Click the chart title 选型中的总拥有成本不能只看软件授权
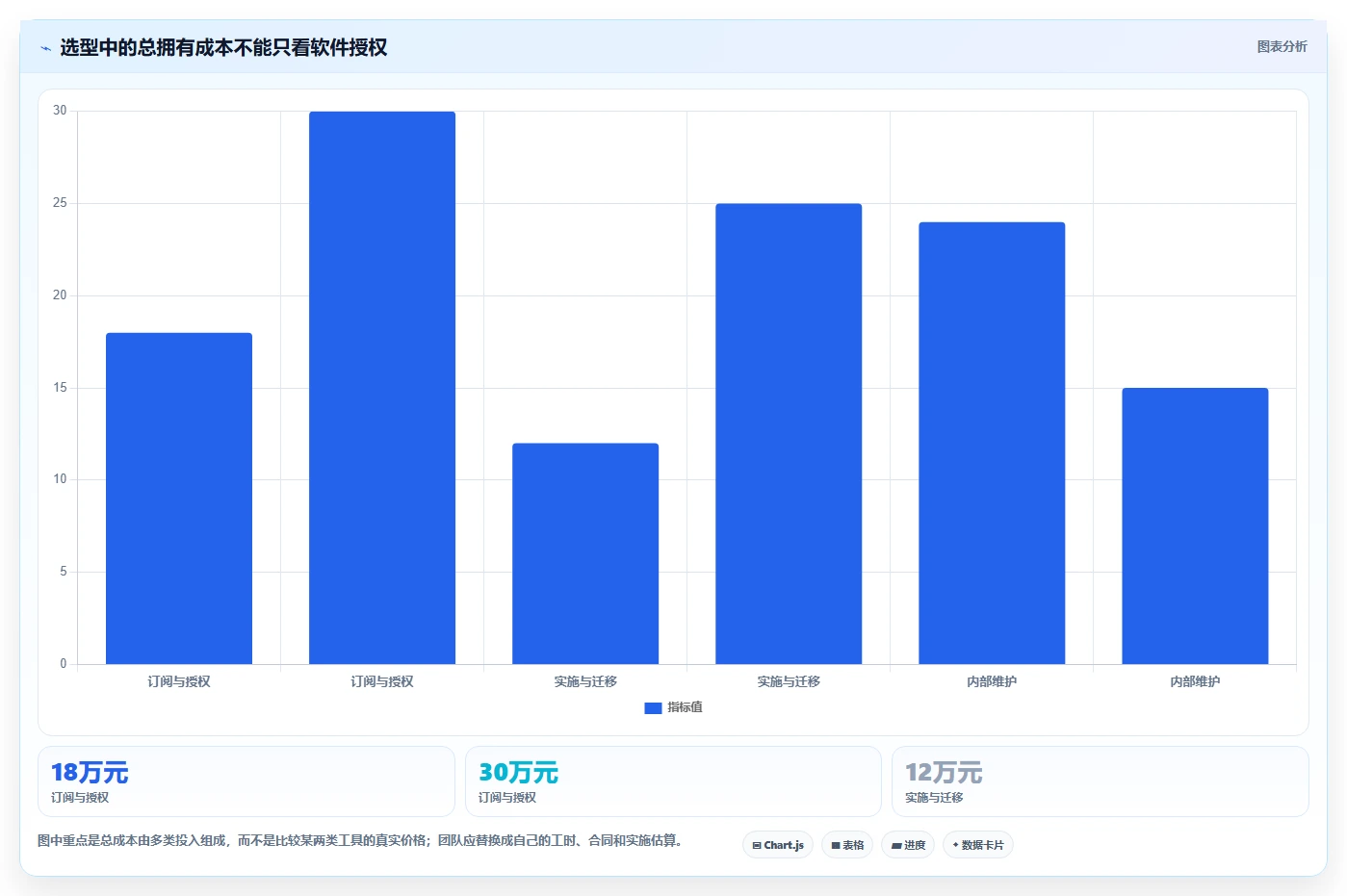 coord(223,47)
